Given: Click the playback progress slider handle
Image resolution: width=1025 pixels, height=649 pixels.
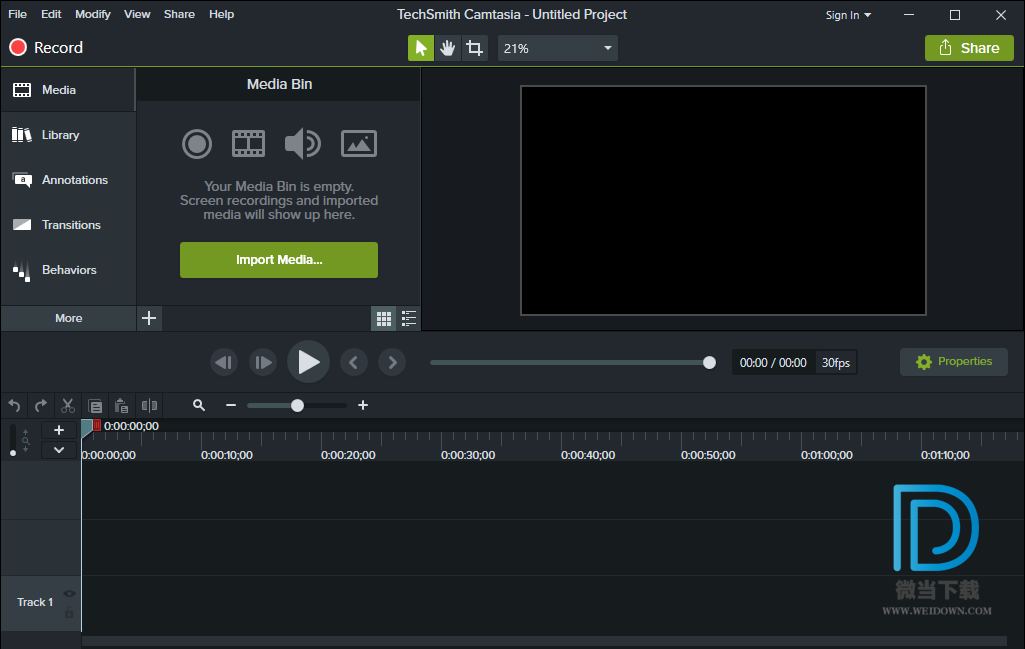Looking at the screenshot, I should [x=709, y=363].
